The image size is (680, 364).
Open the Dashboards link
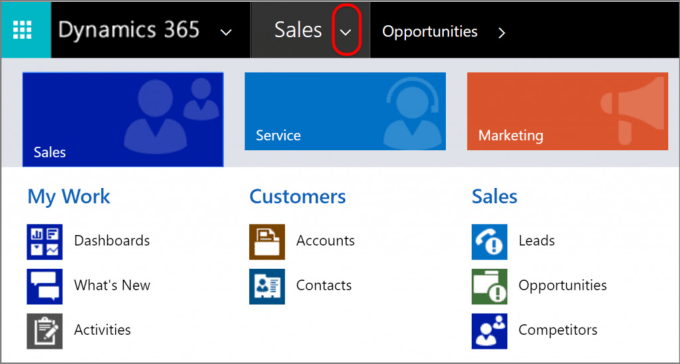click(x=112, y=240)
